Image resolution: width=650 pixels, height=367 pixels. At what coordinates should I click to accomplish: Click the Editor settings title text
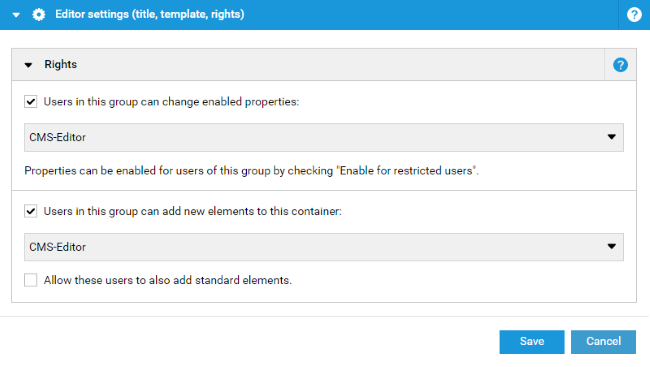click(150, 15)
